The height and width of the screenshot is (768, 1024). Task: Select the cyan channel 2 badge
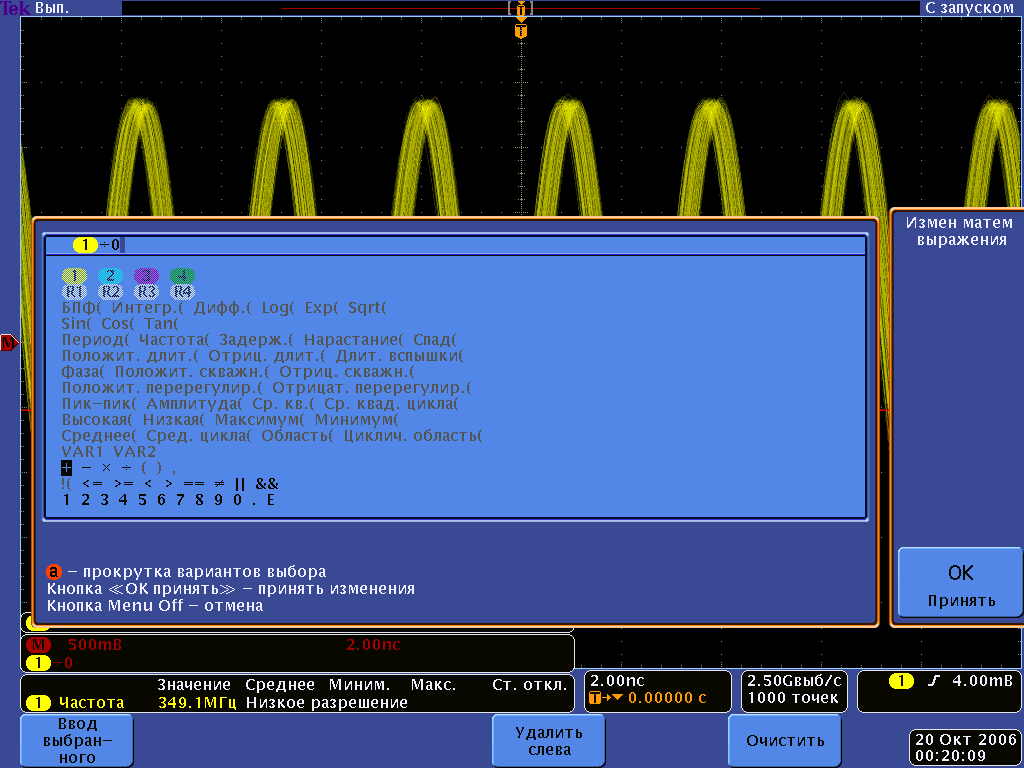point(111,276)
